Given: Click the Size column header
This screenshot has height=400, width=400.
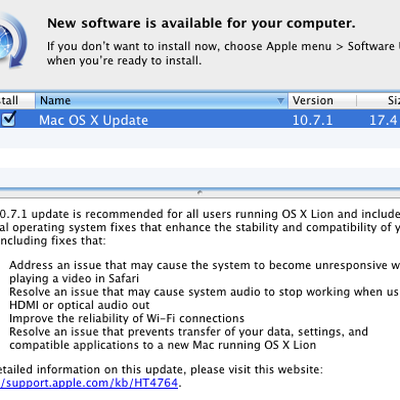Looking at the screenshot, I should tap(379, 100).
